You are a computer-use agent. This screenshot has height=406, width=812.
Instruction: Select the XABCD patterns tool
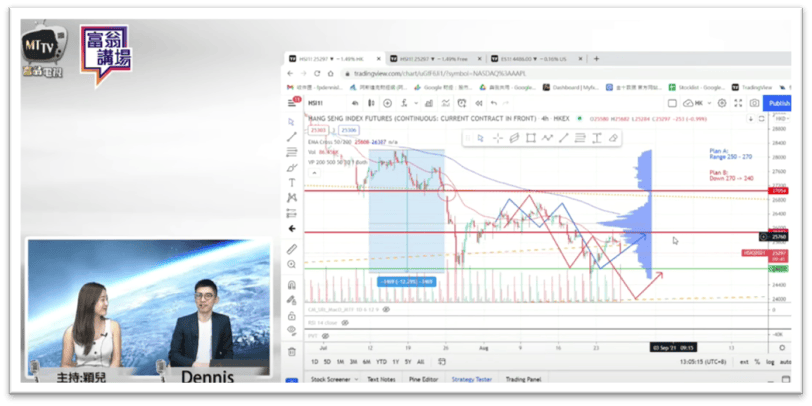[292, 198]
